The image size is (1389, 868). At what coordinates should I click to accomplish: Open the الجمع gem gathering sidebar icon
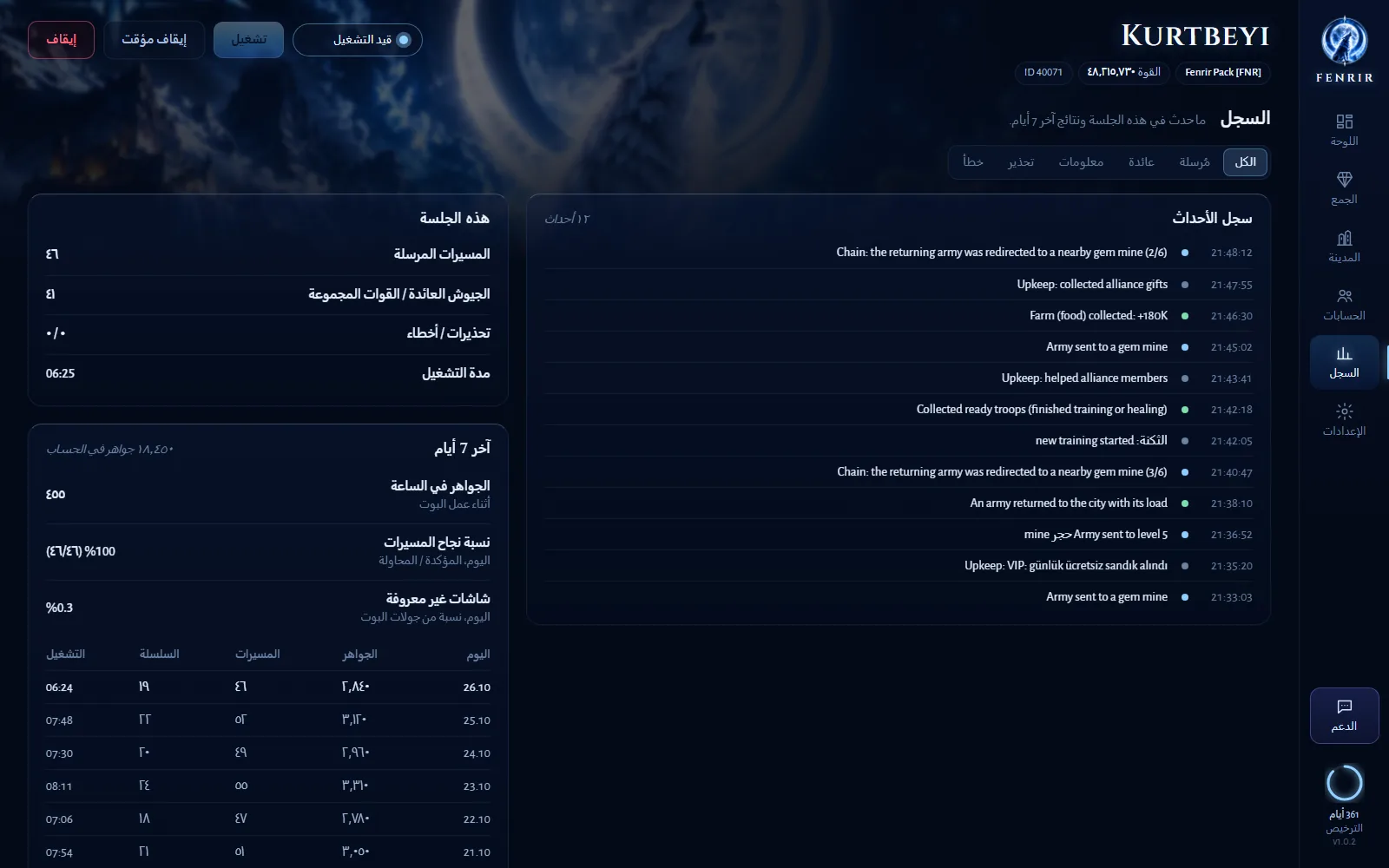coord(1344,187)
